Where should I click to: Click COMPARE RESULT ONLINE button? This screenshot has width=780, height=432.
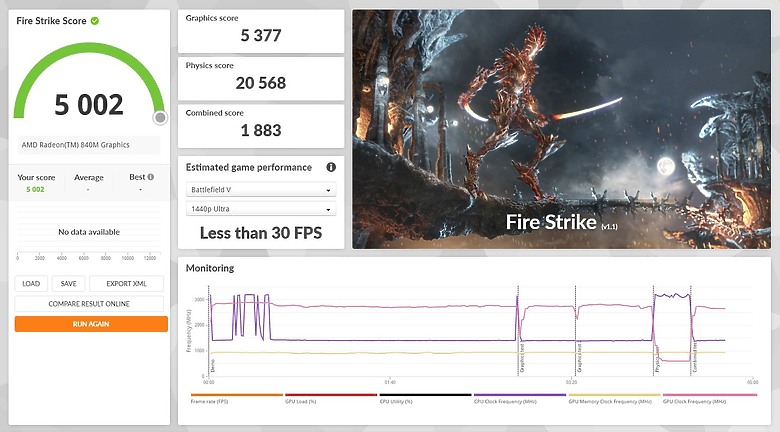click(x=89, y=304)
